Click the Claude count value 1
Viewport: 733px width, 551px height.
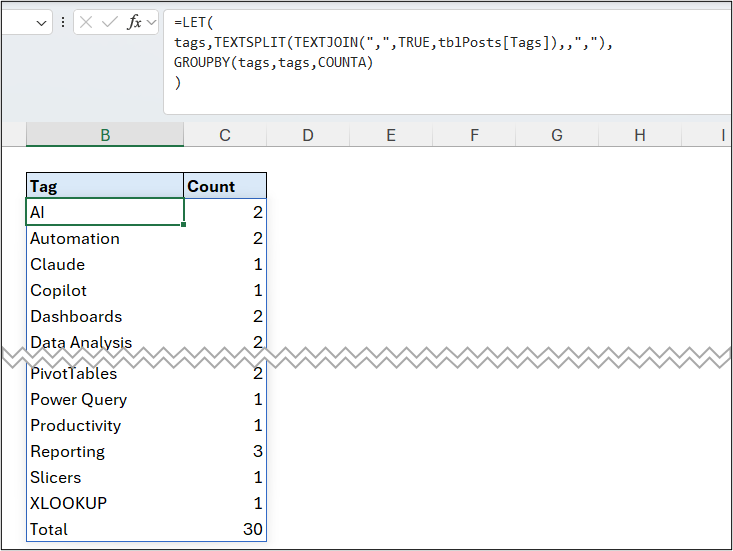258,265
